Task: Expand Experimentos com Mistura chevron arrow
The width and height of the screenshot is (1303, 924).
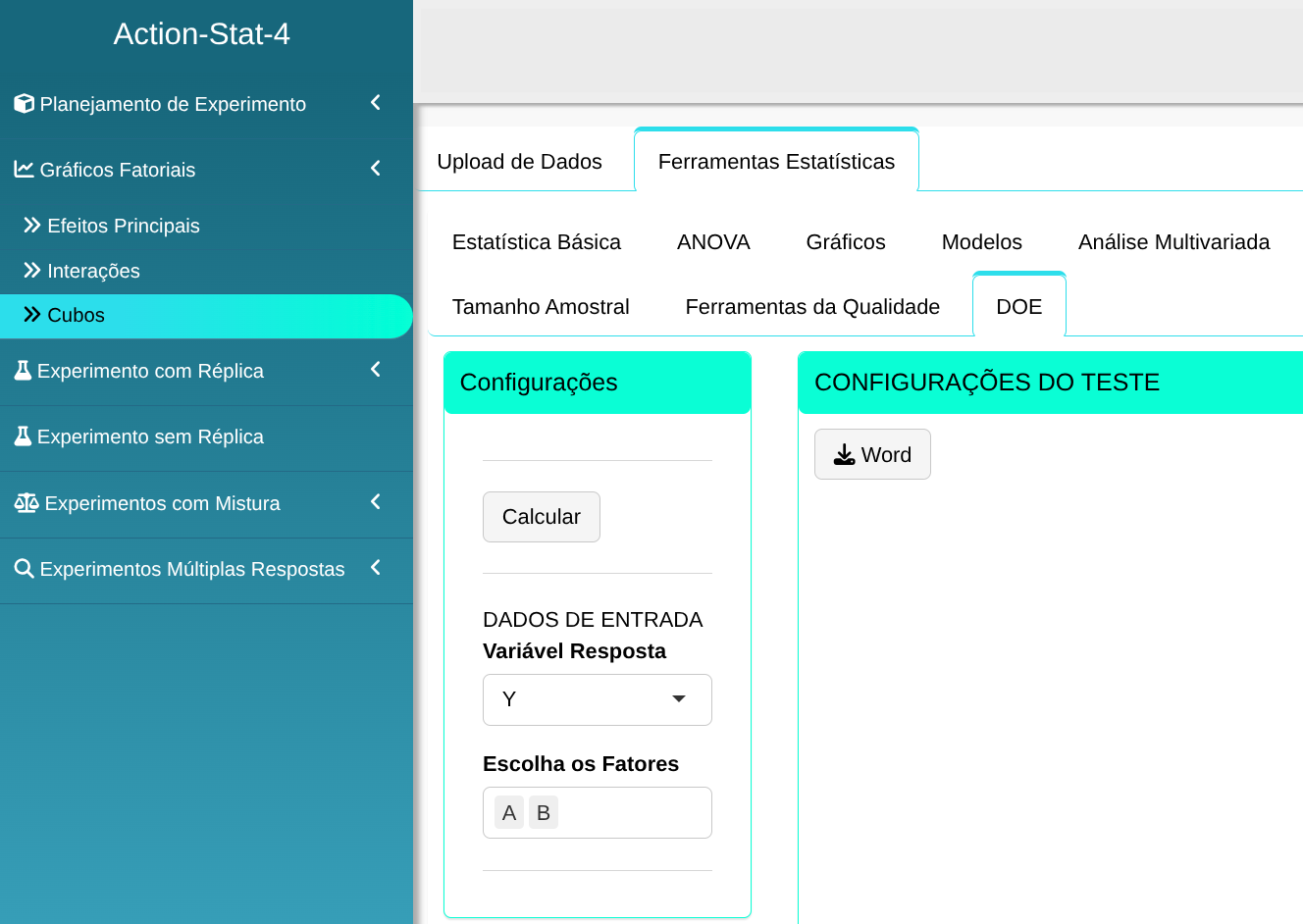Action: 375,502
